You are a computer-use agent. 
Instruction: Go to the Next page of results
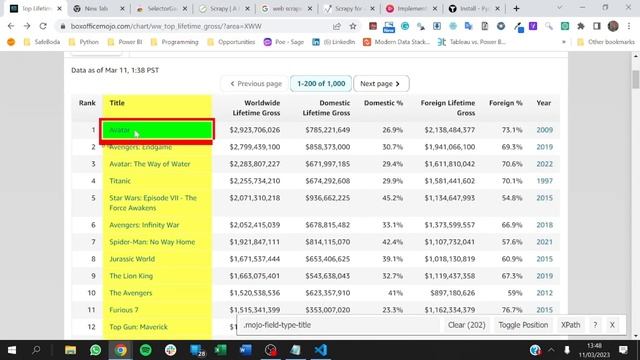(381, 84)
